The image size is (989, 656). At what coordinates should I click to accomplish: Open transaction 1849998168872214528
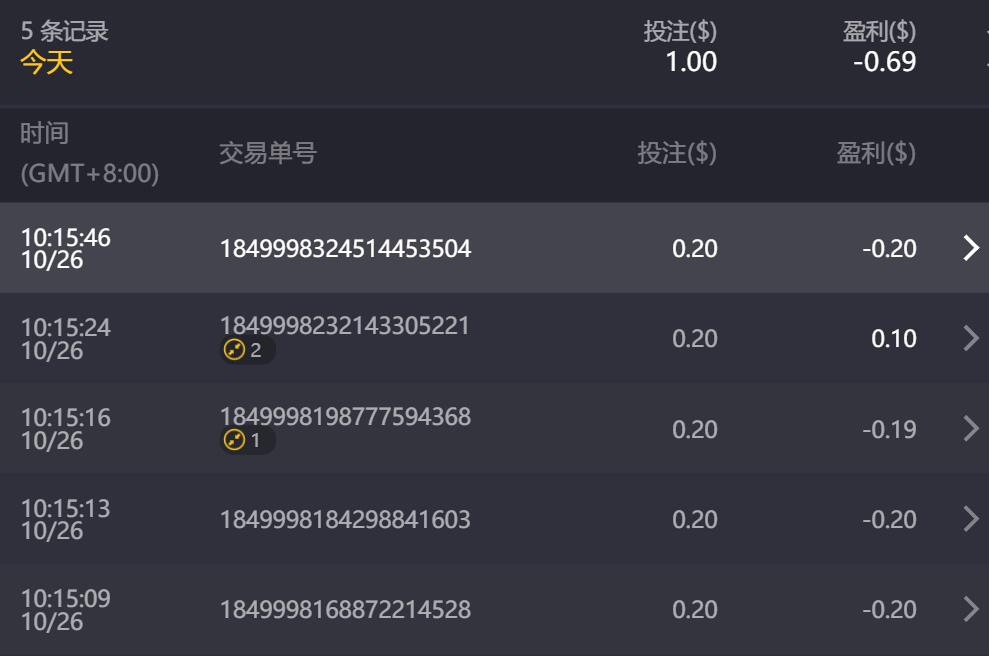(345, 610)
